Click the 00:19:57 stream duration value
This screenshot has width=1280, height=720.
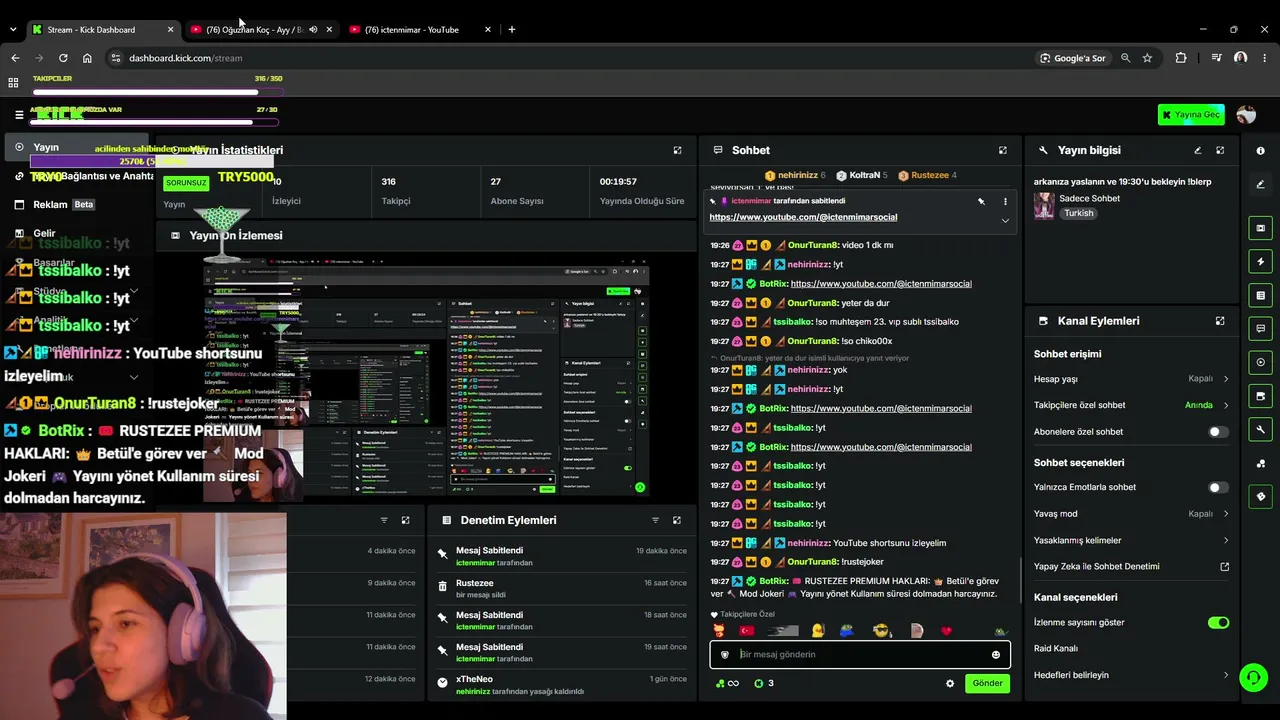[x=618, y=182]
